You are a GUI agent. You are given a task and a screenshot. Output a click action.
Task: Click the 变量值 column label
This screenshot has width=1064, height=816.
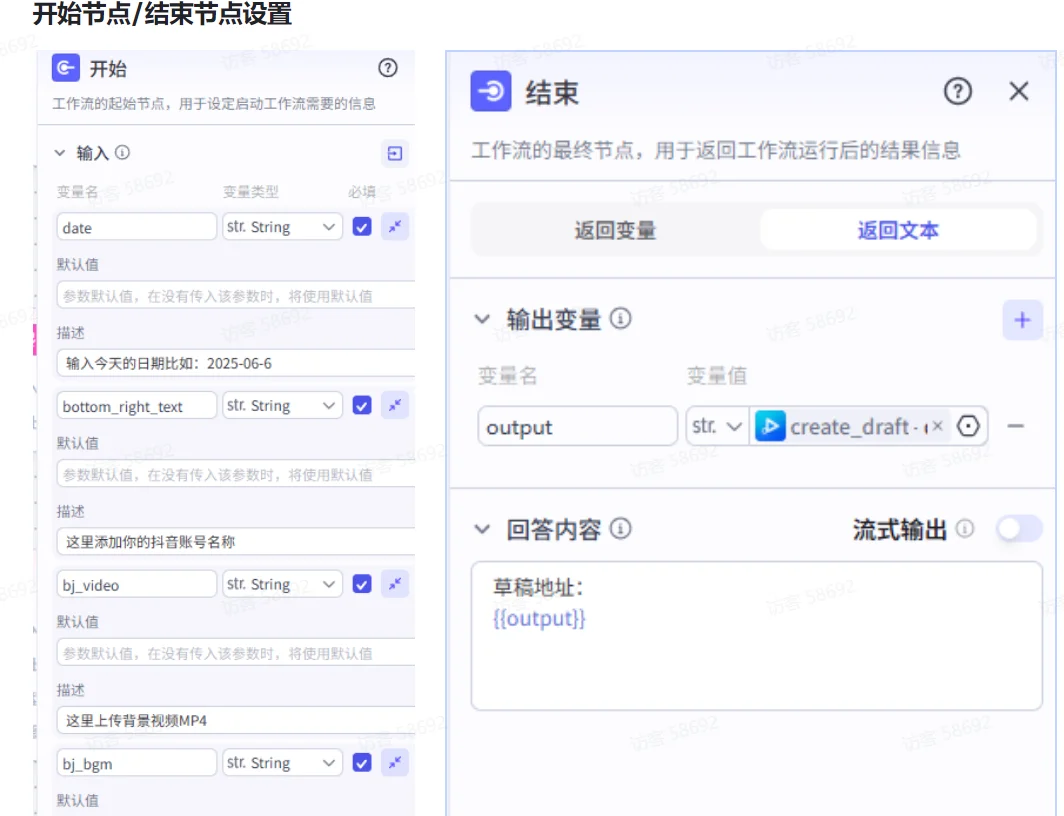(x=717, y=374)
